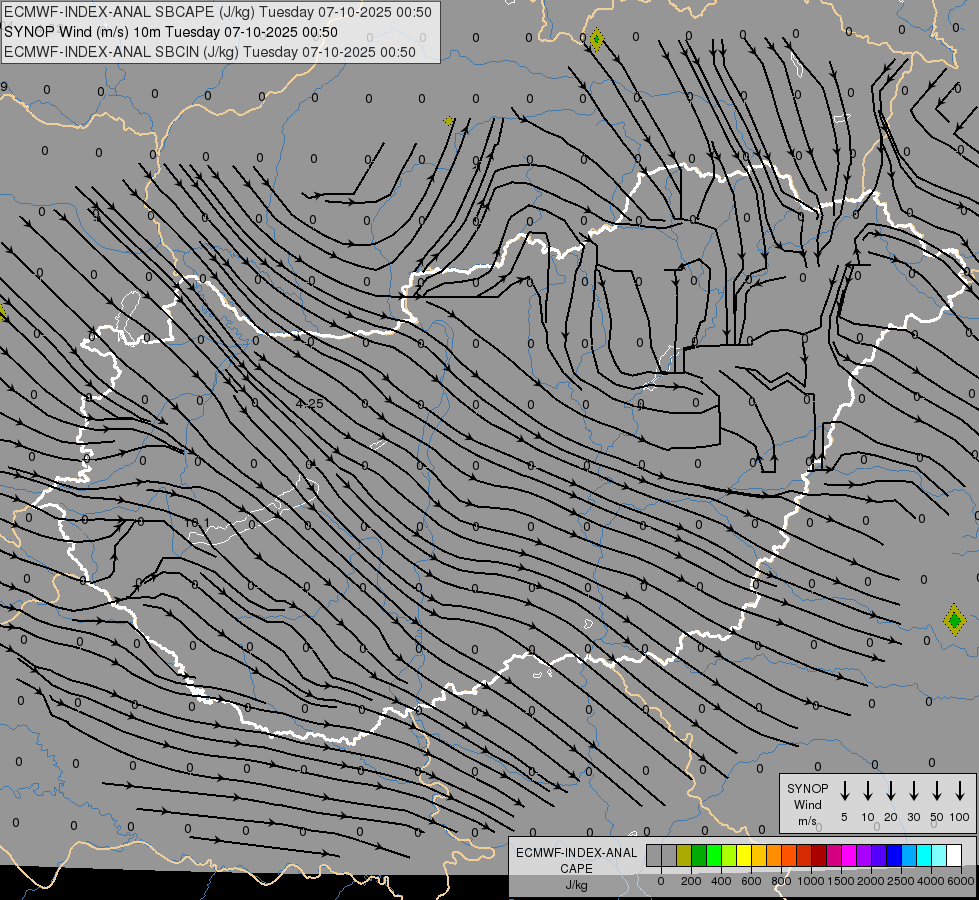The image size is (979, 900).
Task: Pick the bright yellow CAPE legend swatch
Action: pos(744,856)
